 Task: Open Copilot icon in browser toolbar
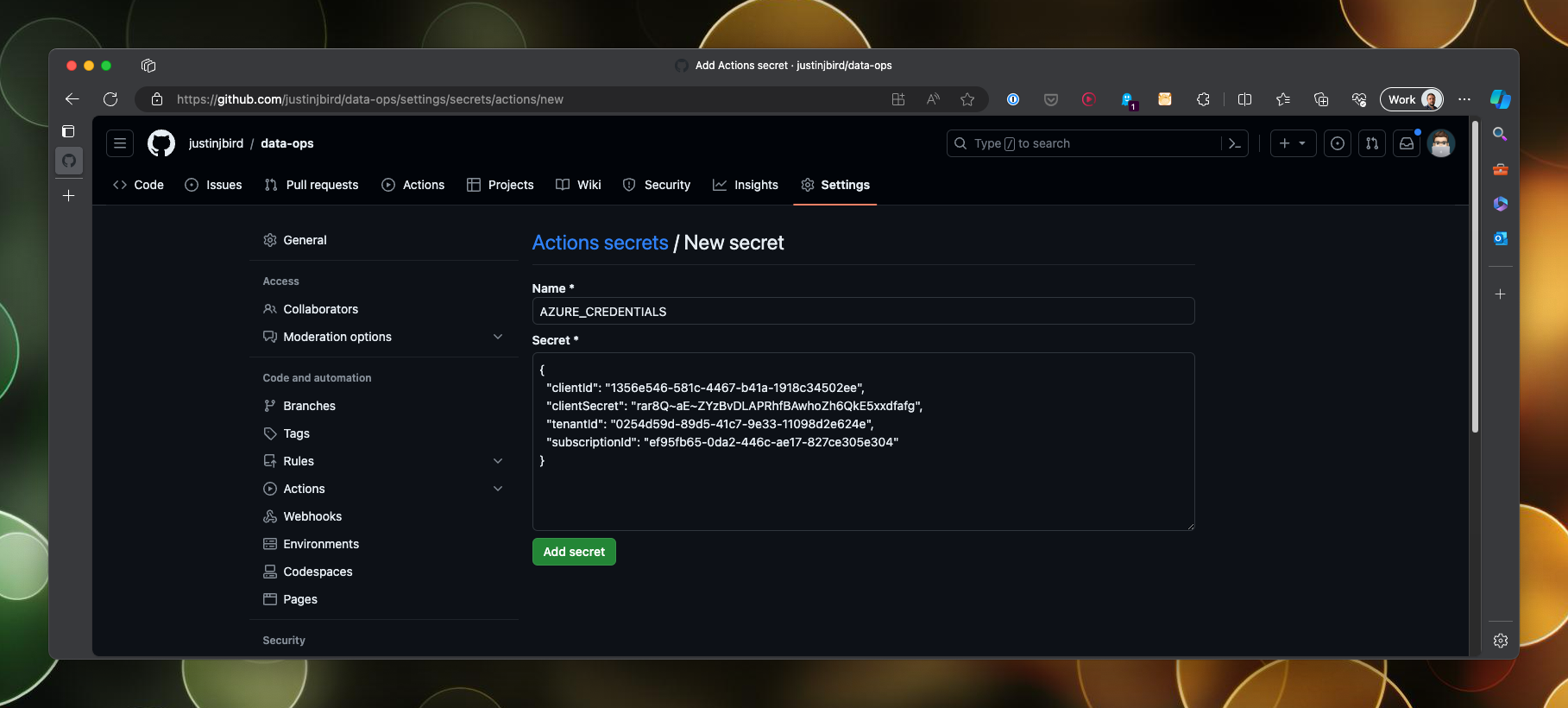[1501, 99]
